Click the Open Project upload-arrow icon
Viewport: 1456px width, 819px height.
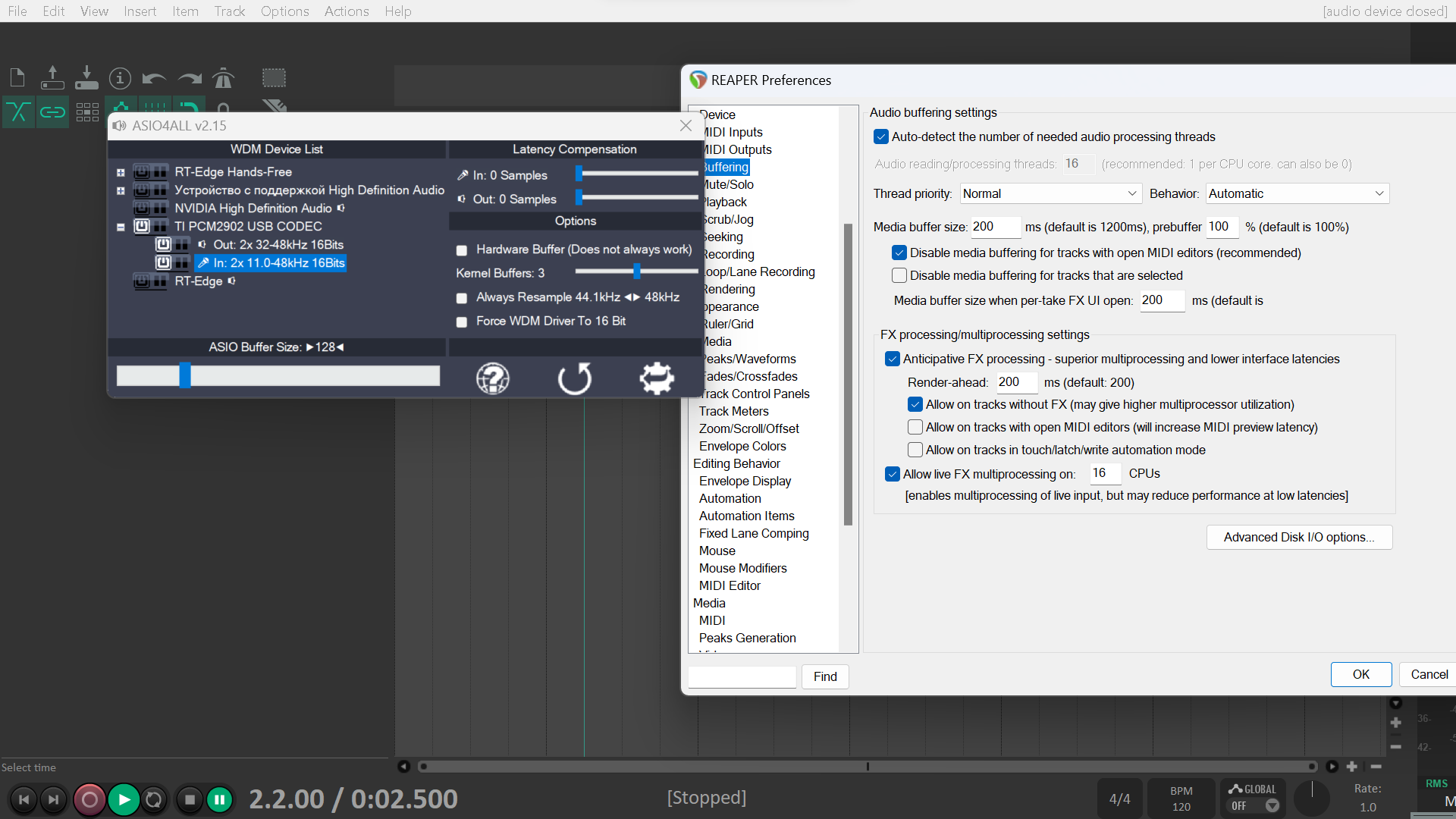(x=52, y=77)
